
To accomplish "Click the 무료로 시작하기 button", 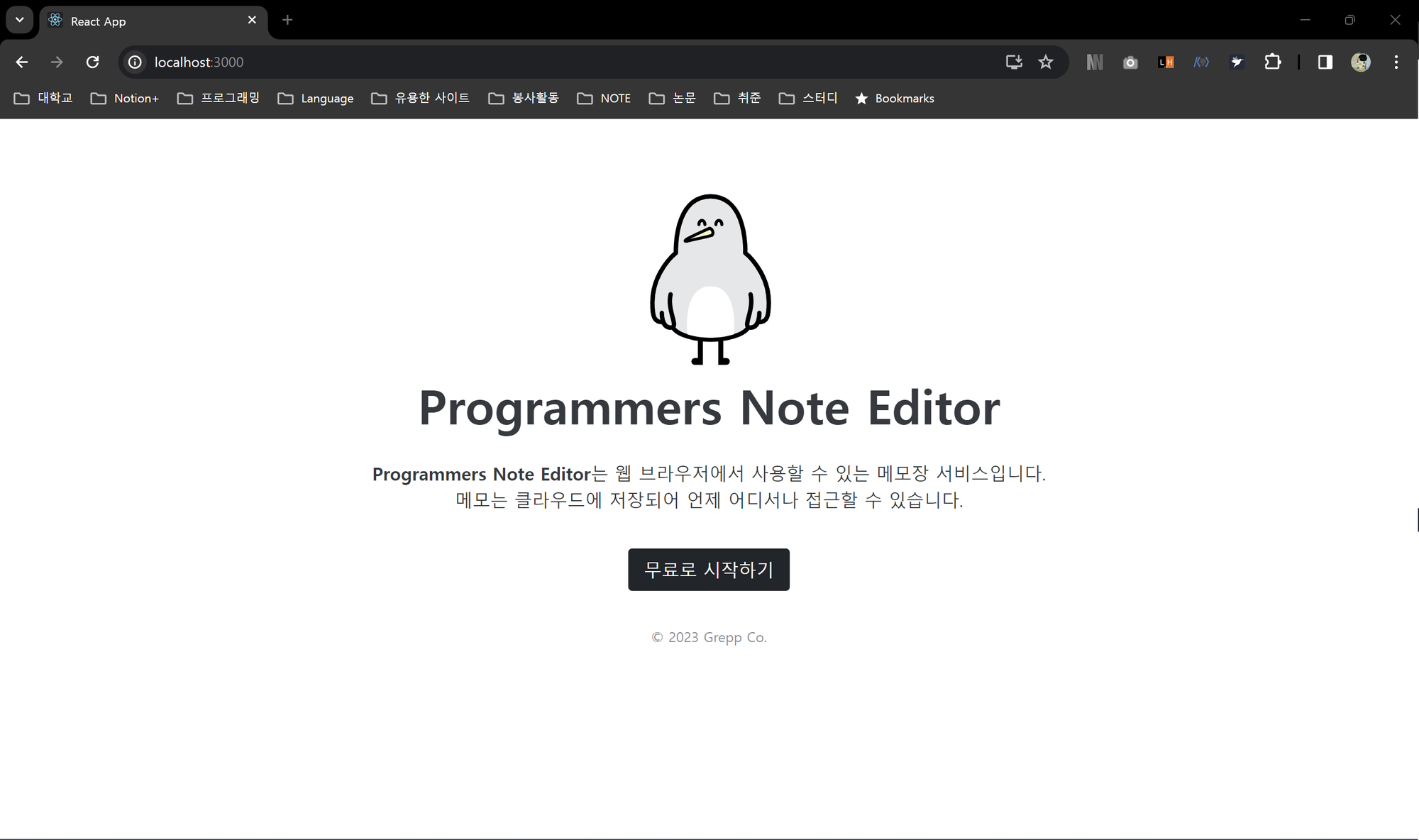I will click(709, 570).
